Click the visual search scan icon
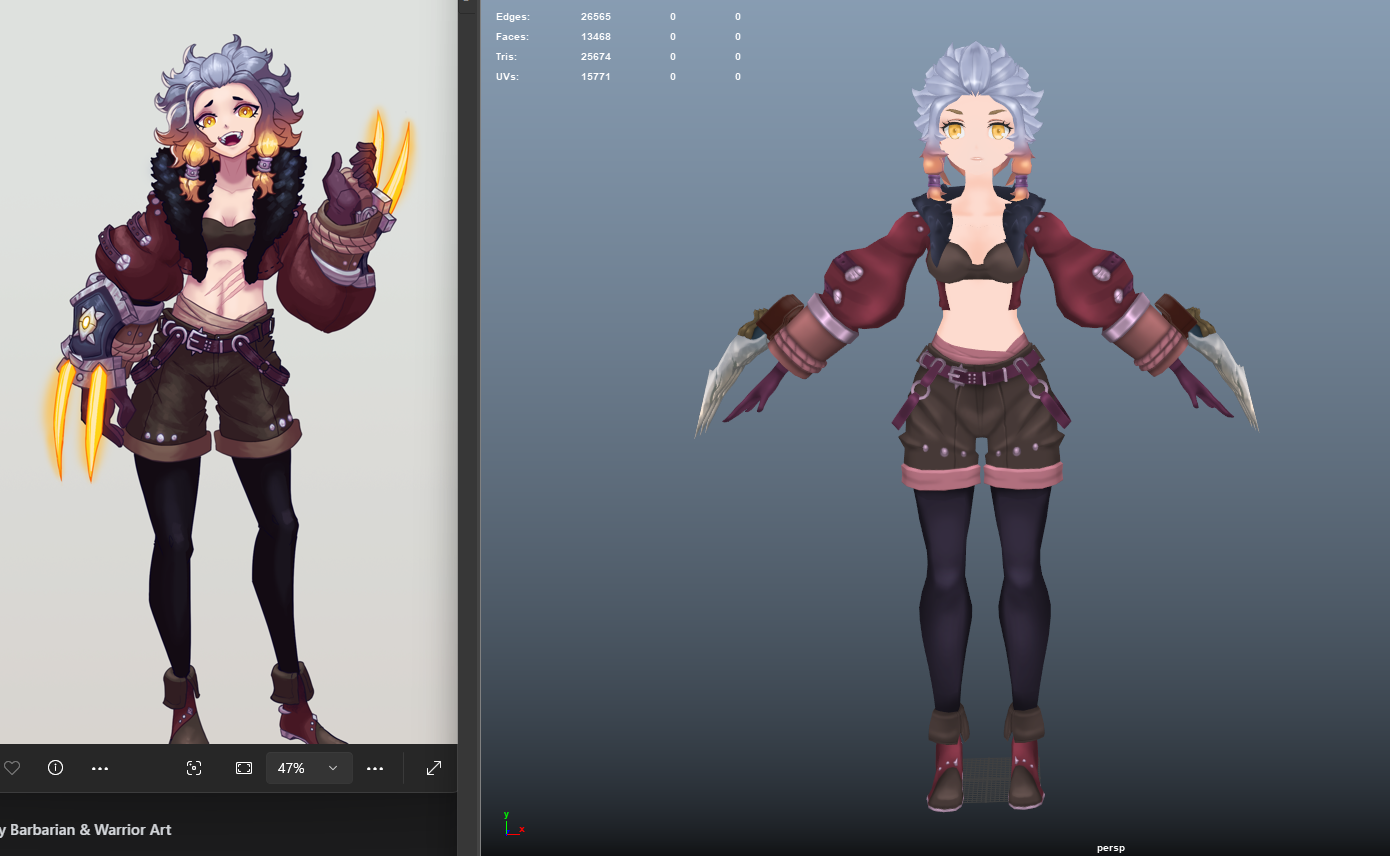Image resolution: width=1390 pixels, height=856 pixels. click(194, 768)
